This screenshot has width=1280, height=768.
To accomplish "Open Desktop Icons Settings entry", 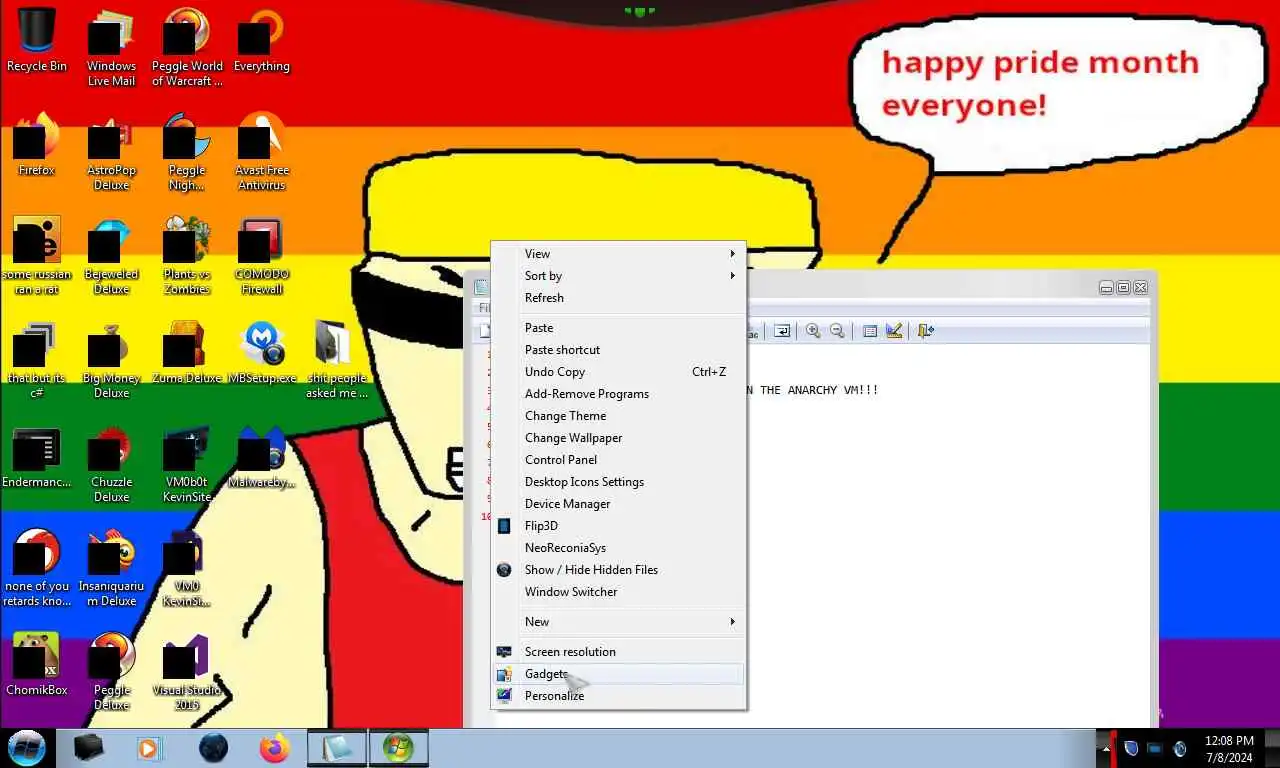I will (619, 482).
